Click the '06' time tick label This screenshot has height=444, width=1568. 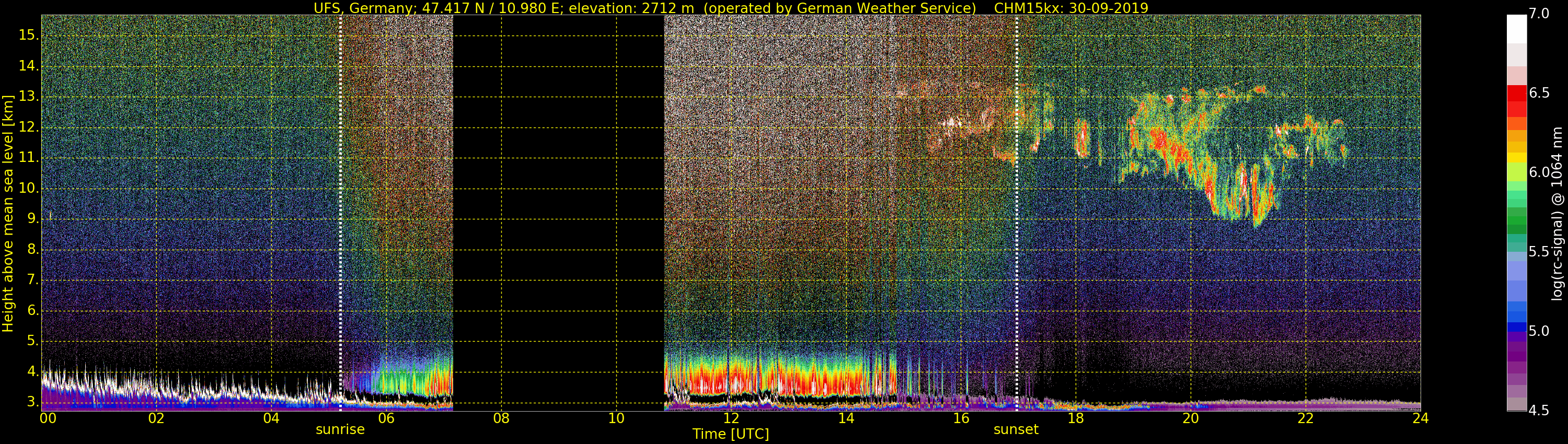[386, 418]
